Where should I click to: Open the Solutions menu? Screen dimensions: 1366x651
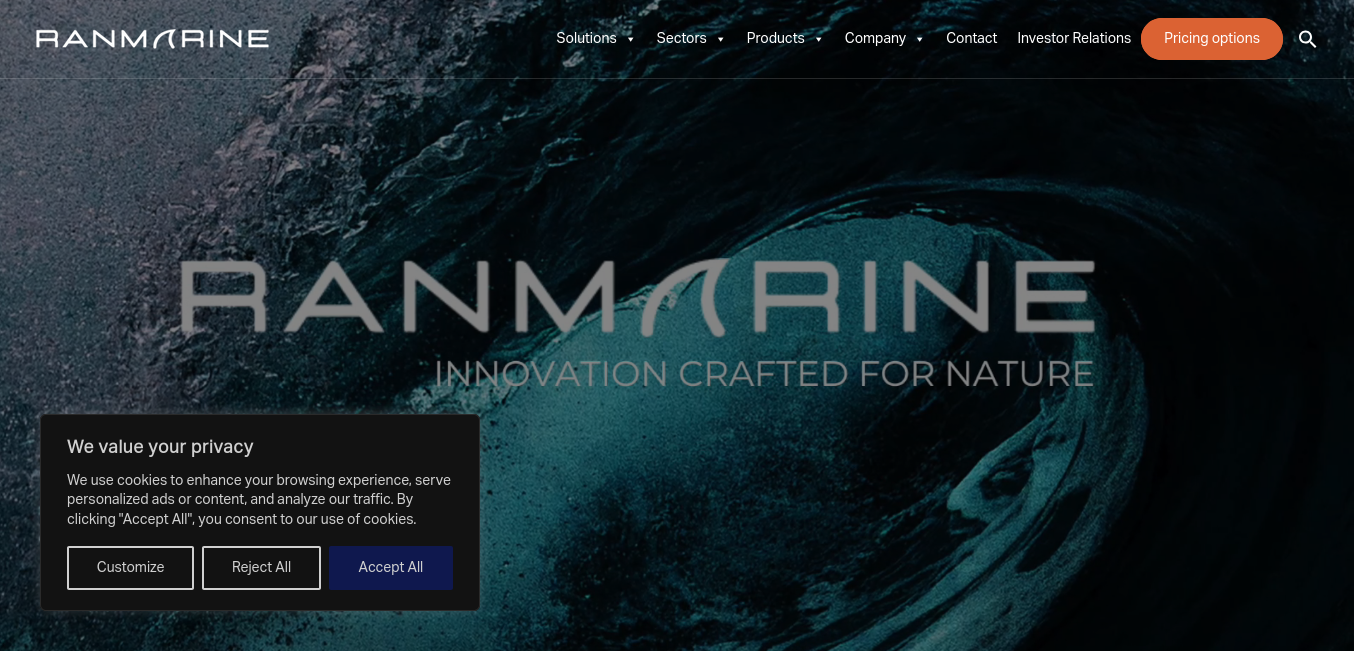coord(586,38)
